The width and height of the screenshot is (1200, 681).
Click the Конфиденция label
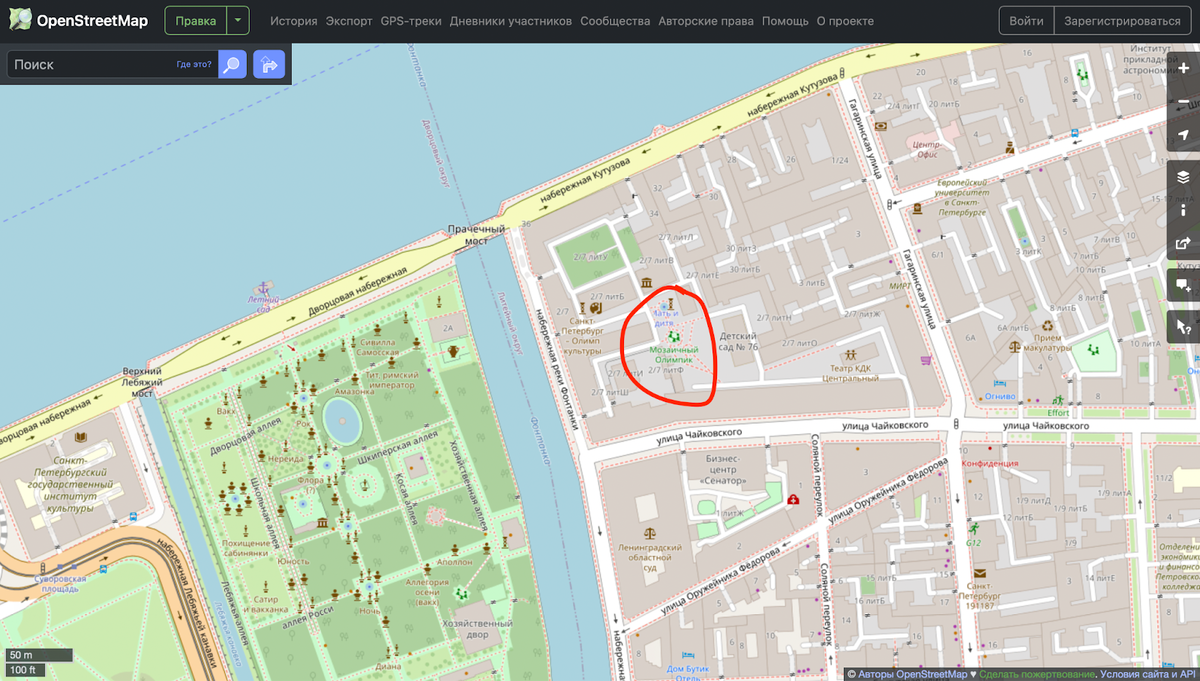click(989, 464)
